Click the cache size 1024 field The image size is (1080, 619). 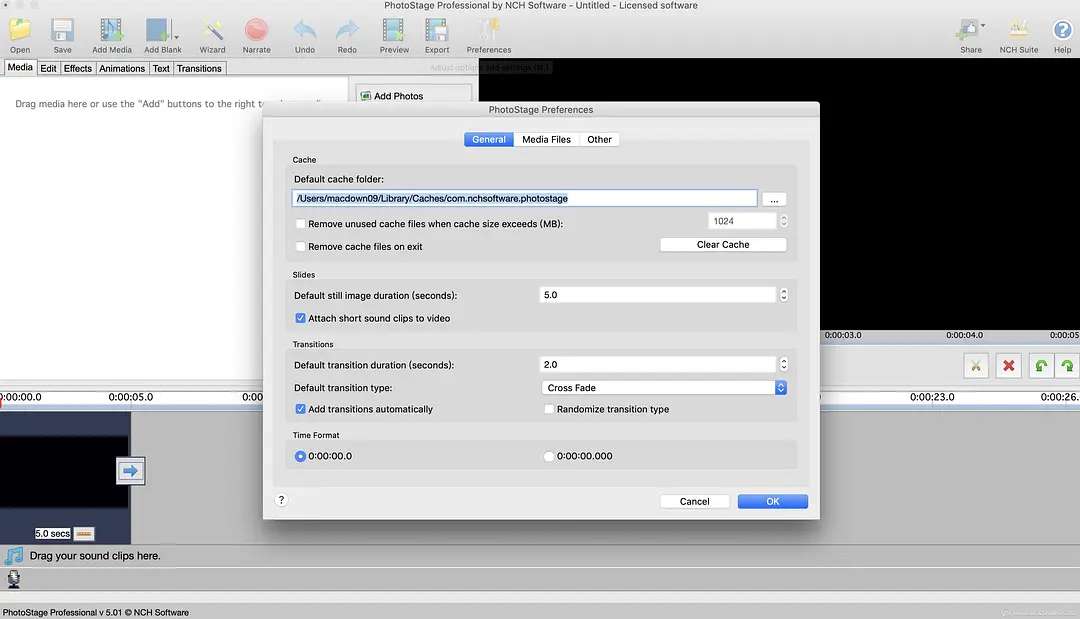coord(742,221)
